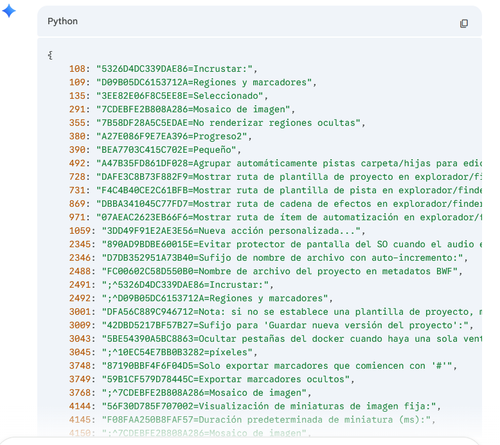
Task: Click line number 108 in code
Action: 77,69
